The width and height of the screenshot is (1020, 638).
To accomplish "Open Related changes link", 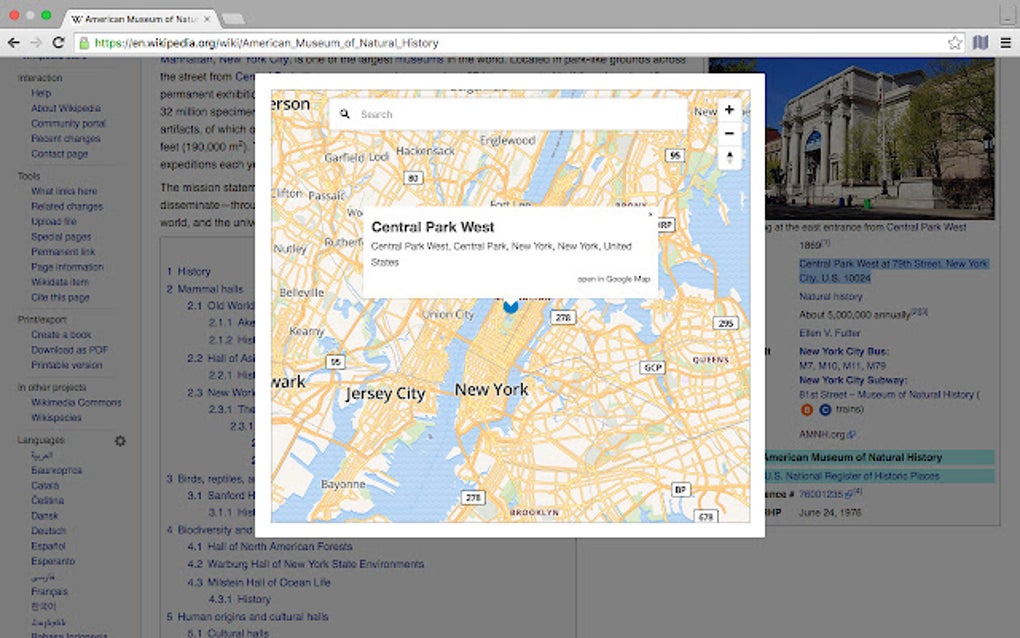I will pos(67,206).
